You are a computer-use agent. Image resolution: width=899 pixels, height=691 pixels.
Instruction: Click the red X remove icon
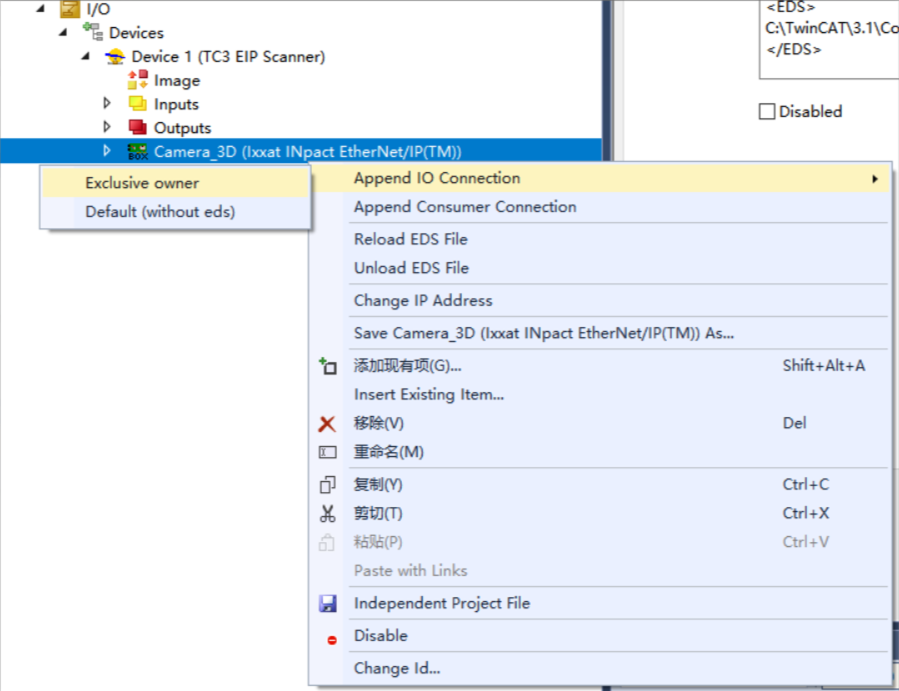click(327, 424)
